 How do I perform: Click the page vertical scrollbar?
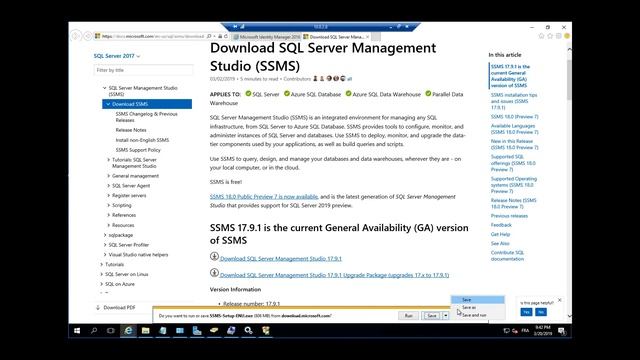569,182
